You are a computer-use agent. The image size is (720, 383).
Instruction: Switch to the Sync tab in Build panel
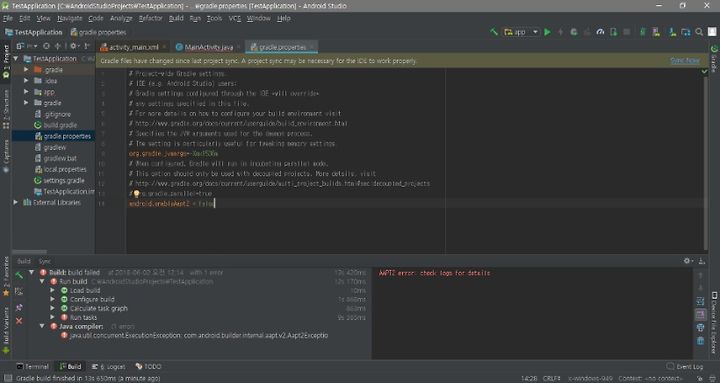pos(45,261)
